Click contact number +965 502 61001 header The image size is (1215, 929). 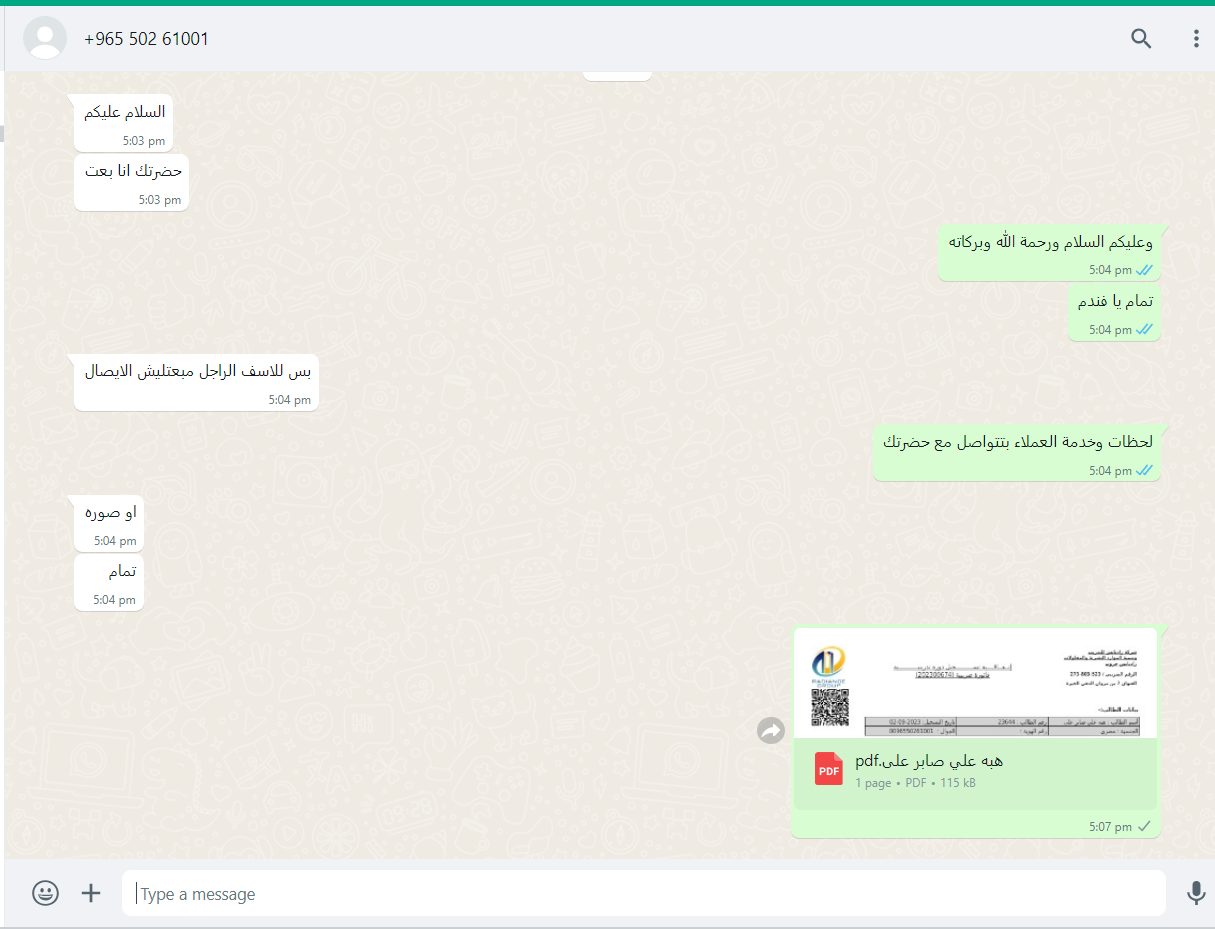147,39
